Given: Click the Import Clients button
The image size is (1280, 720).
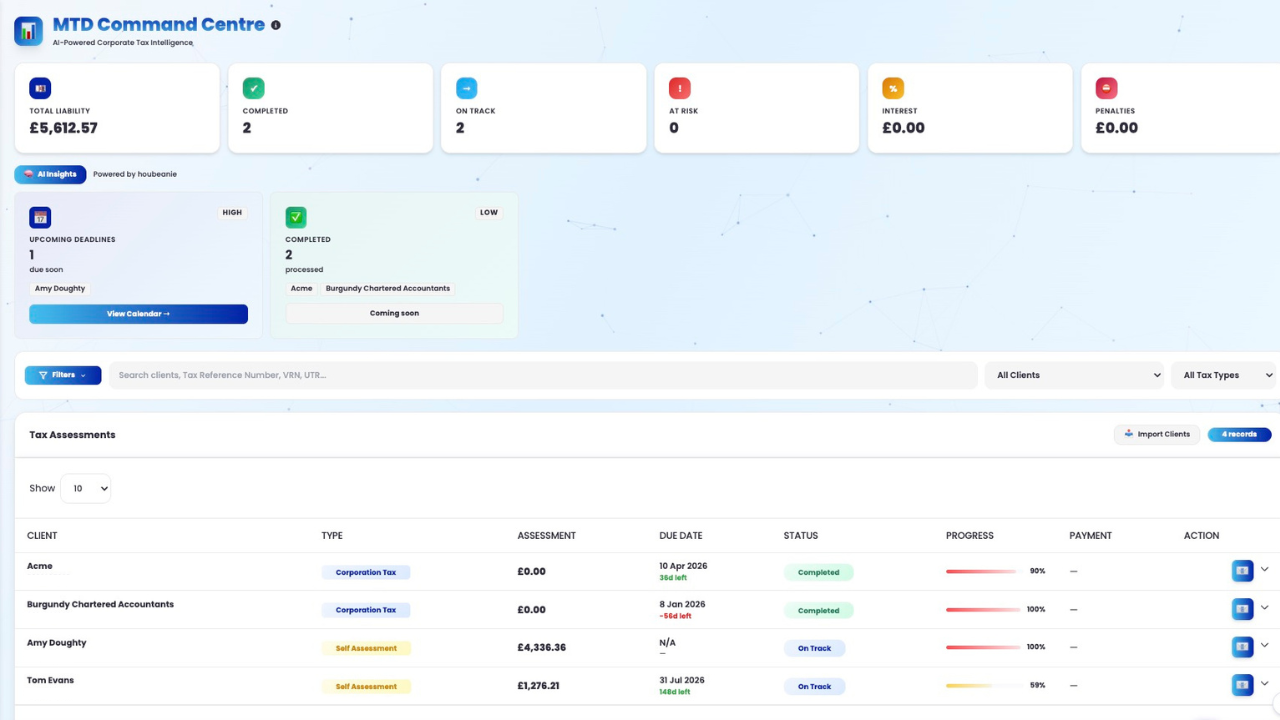Looking at the screenshot, I should (1157, 434).
